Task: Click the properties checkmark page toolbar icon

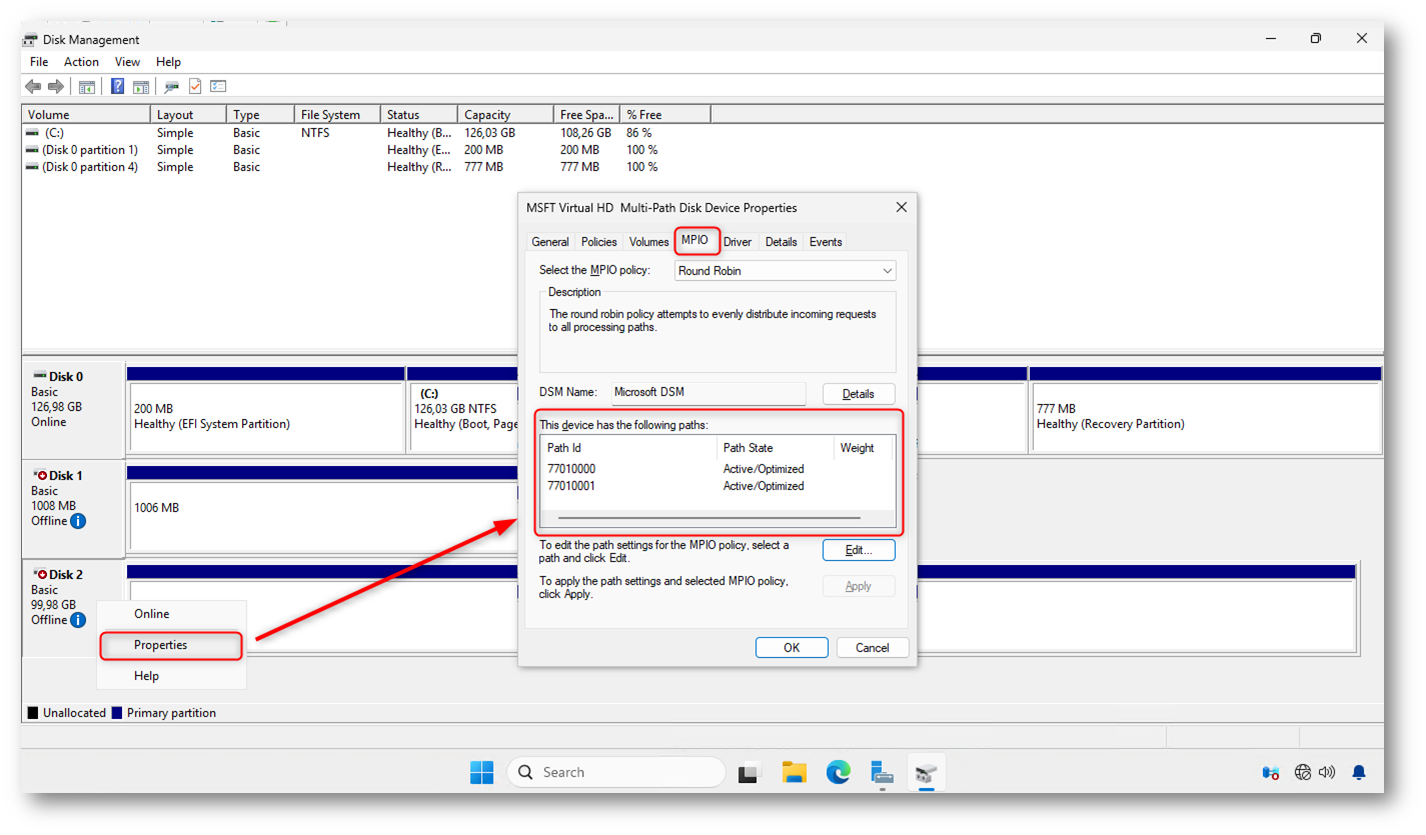Action: [x=195, y=87]
